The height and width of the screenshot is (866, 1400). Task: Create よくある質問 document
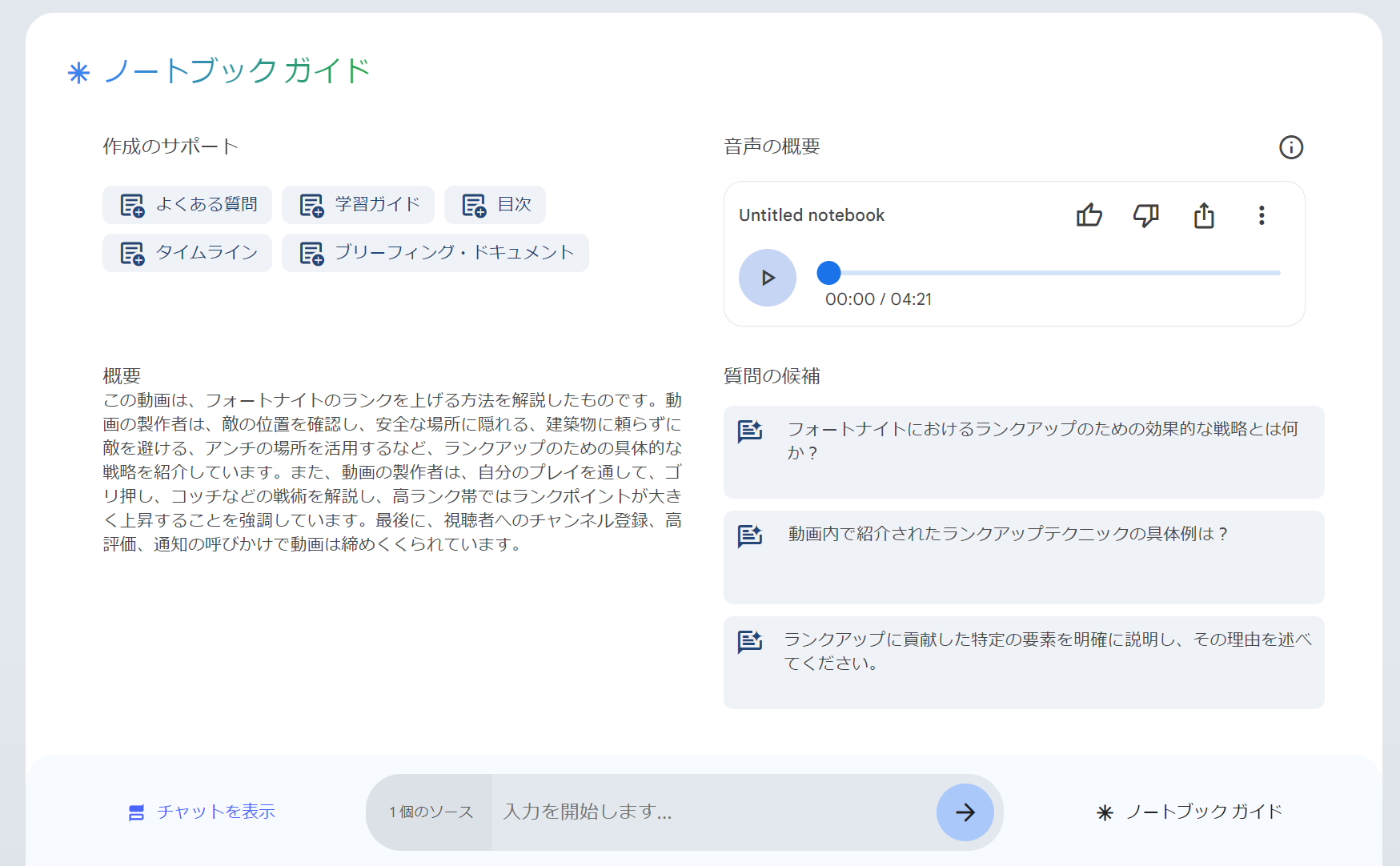[x=187, y=205]
